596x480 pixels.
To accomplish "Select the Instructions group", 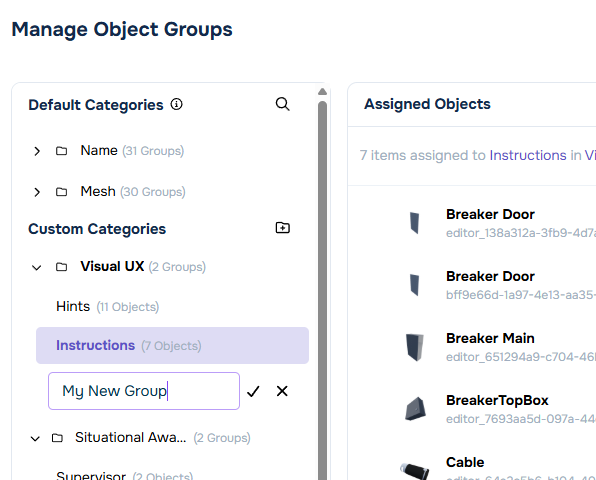I will (x=172, y=345).
